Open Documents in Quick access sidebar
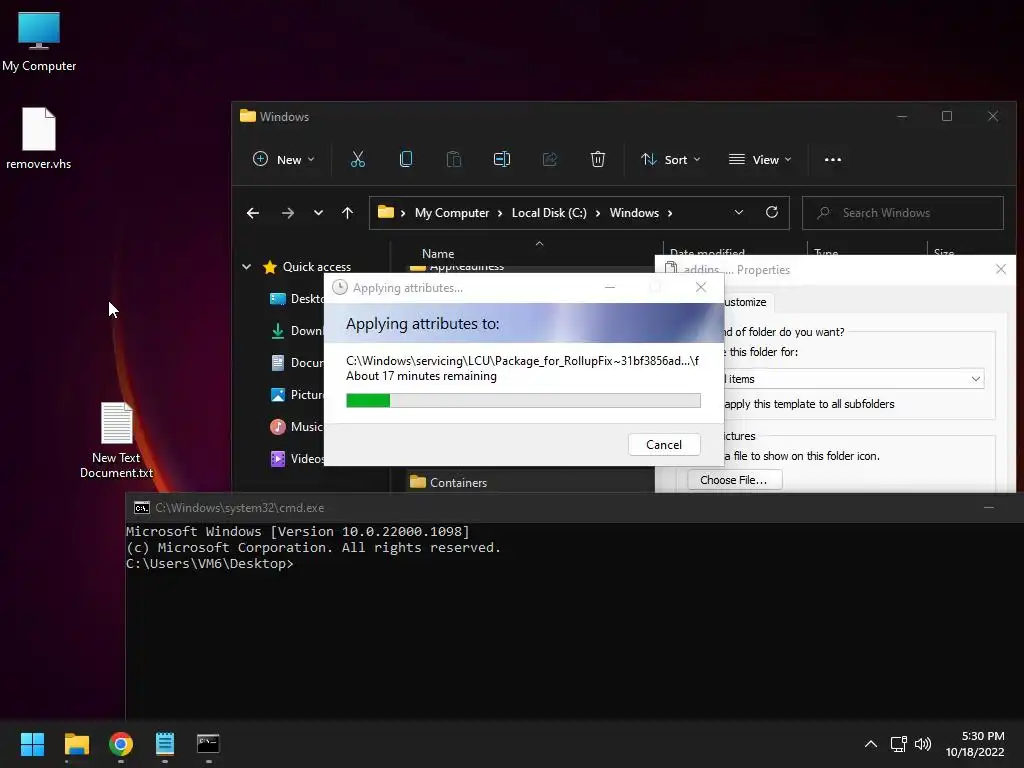Viewport: 1024px width, 768px height. (297, 362)
